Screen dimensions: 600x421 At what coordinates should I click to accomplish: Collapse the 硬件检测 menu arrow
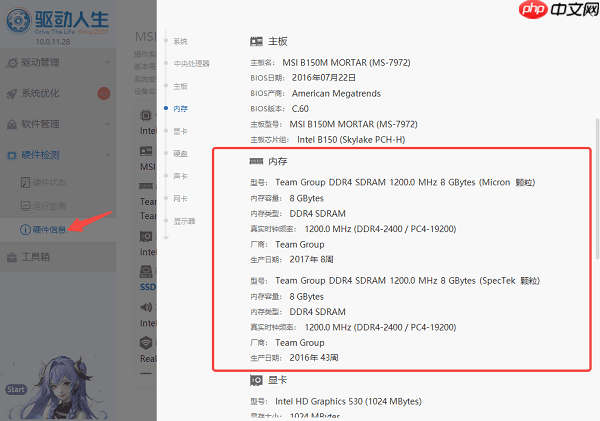(x=107, y=155)
